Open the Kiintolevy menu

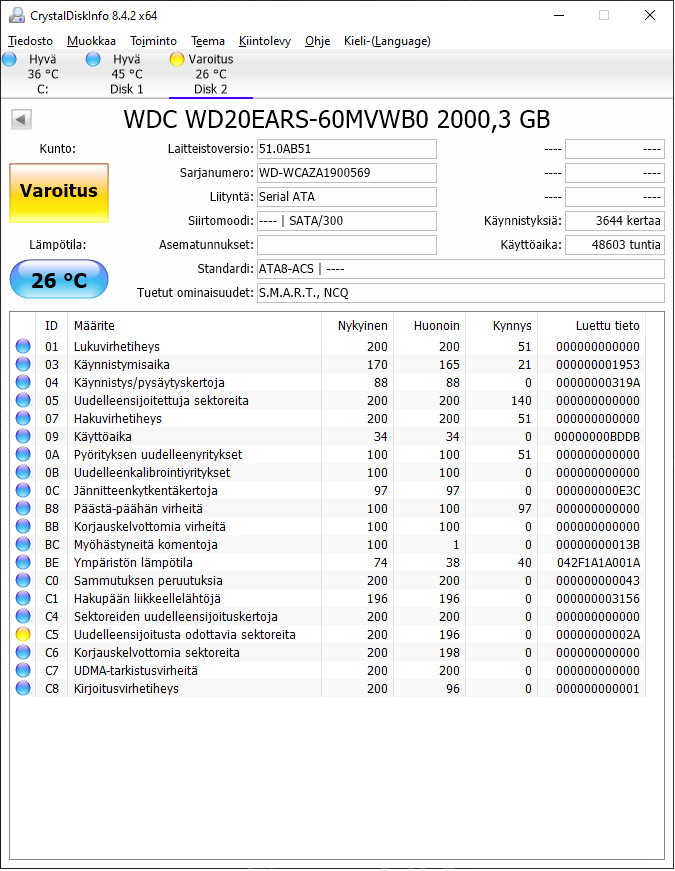click(264, 41)
